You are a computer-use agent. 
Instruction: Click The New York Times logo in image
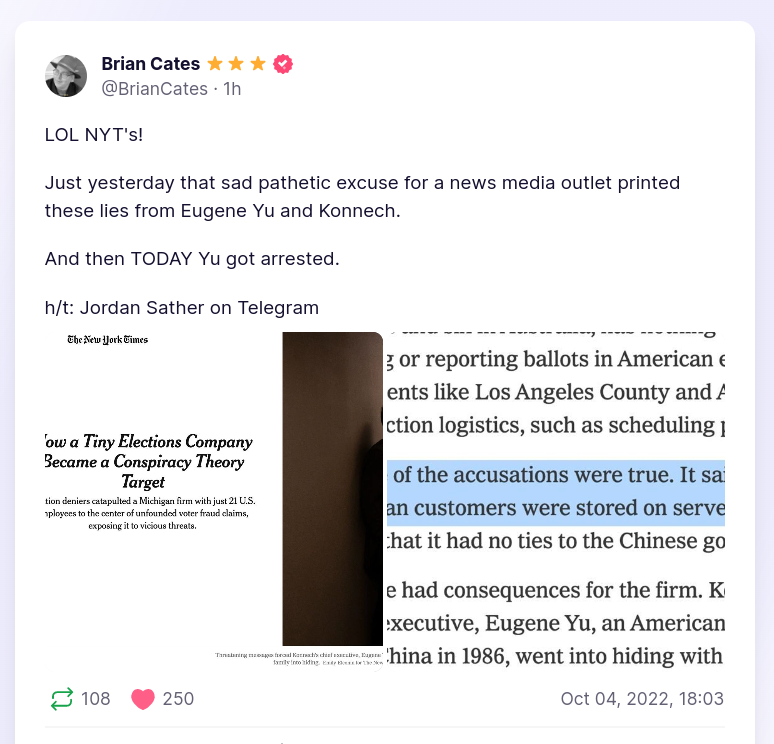point(108,340)
